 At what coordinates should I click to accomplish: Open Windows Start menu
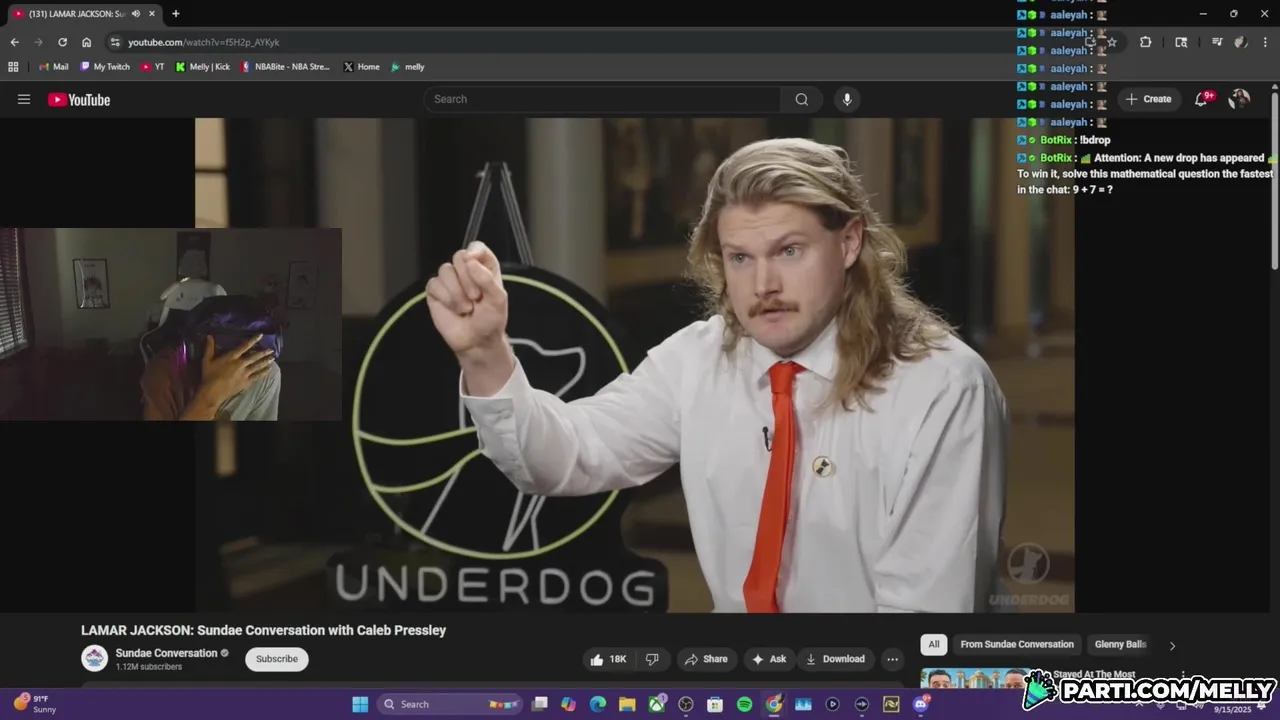coord(360,704)
